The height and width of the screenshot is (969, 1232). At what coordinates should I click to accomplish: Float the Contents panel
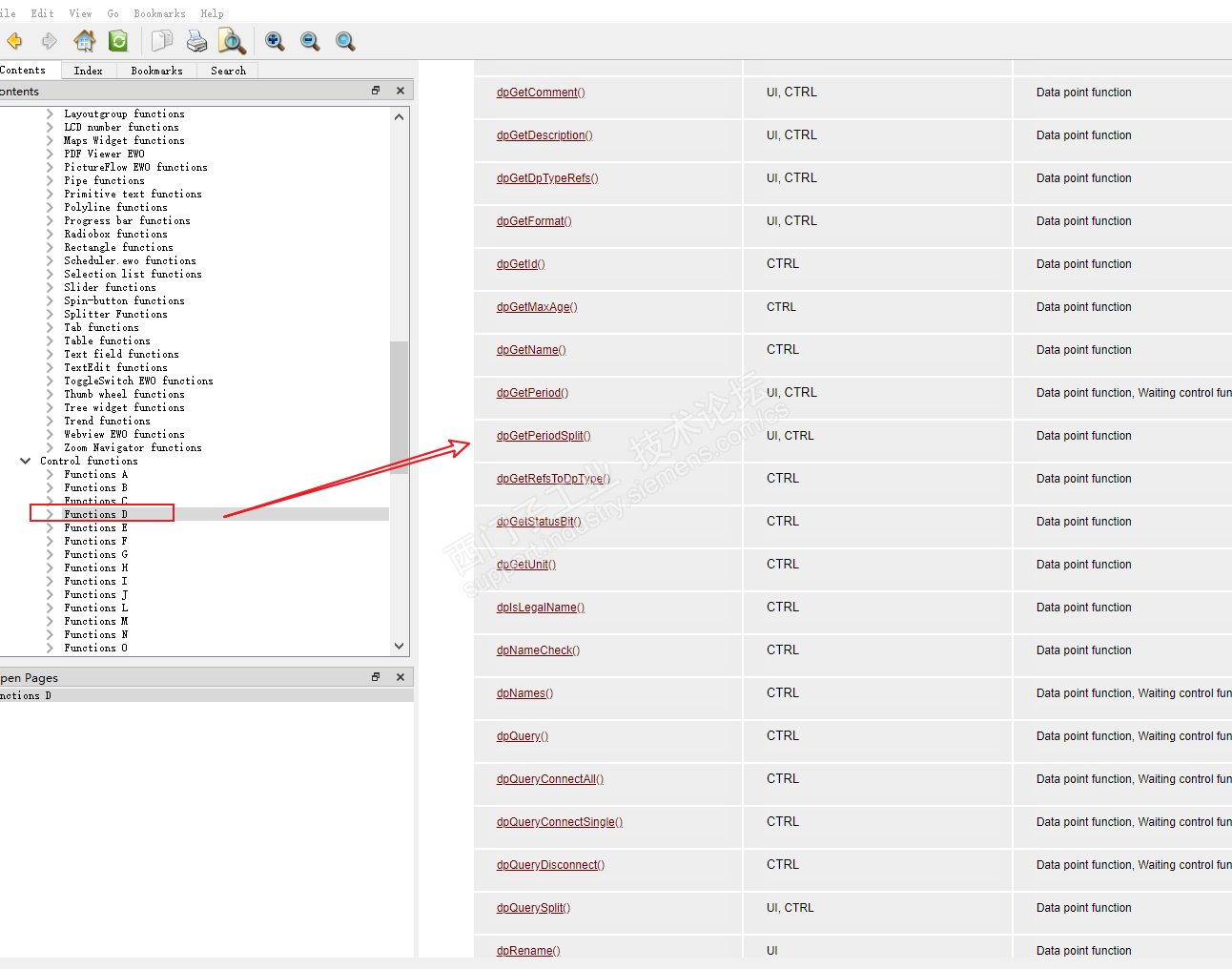click(x=376, y=91)
